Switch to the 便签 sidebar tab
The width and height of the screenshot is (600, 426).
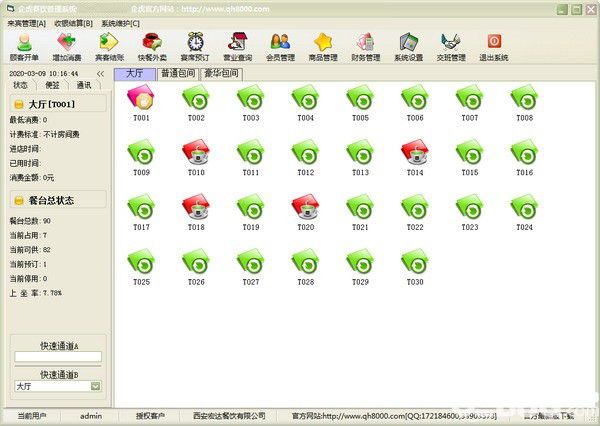click(52, 85)
